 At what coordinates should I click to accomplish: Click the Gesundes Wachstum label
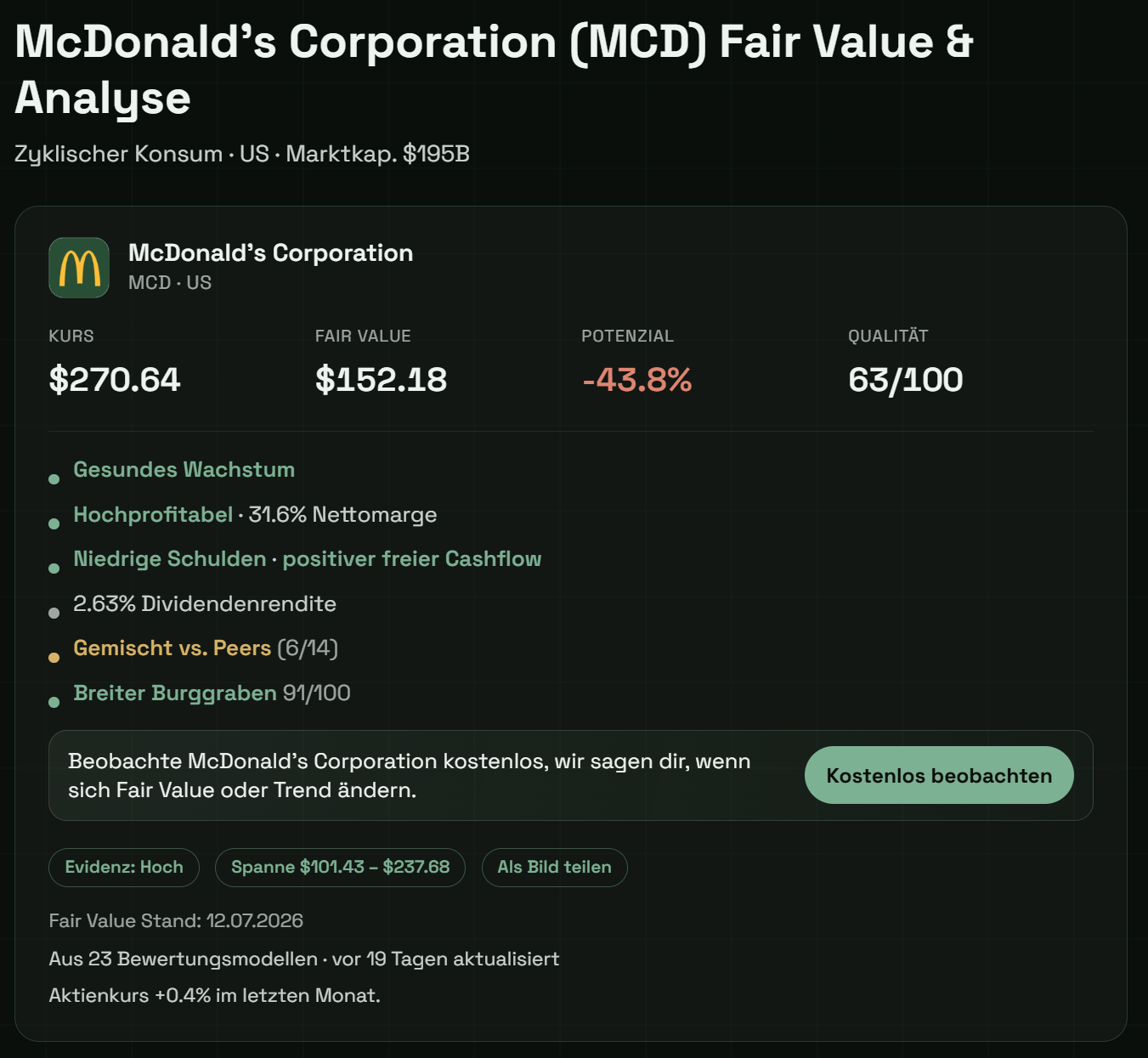pos(184,470)
